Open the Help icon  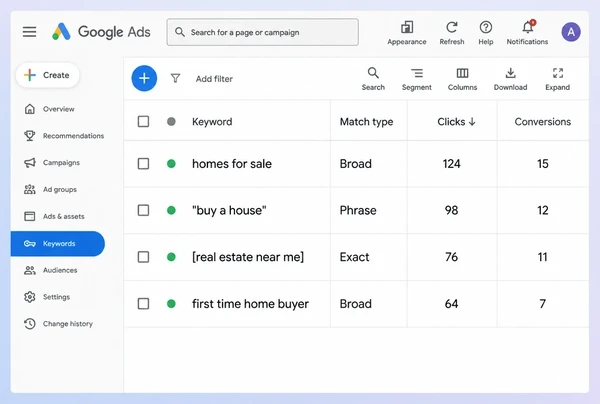[486, 33]
